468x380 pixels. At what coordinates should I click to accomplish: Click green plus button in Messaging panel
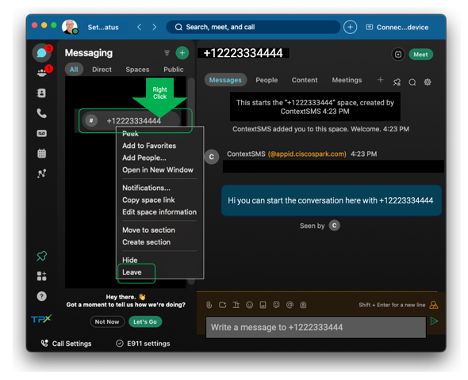[182, 53]
